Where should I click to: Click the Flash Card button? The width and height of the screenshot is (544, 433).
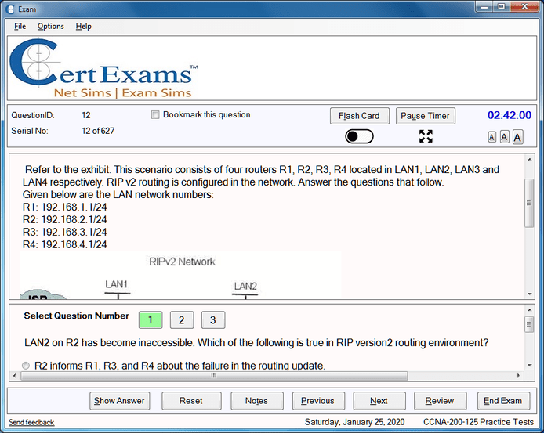click(x=359, y=116)
